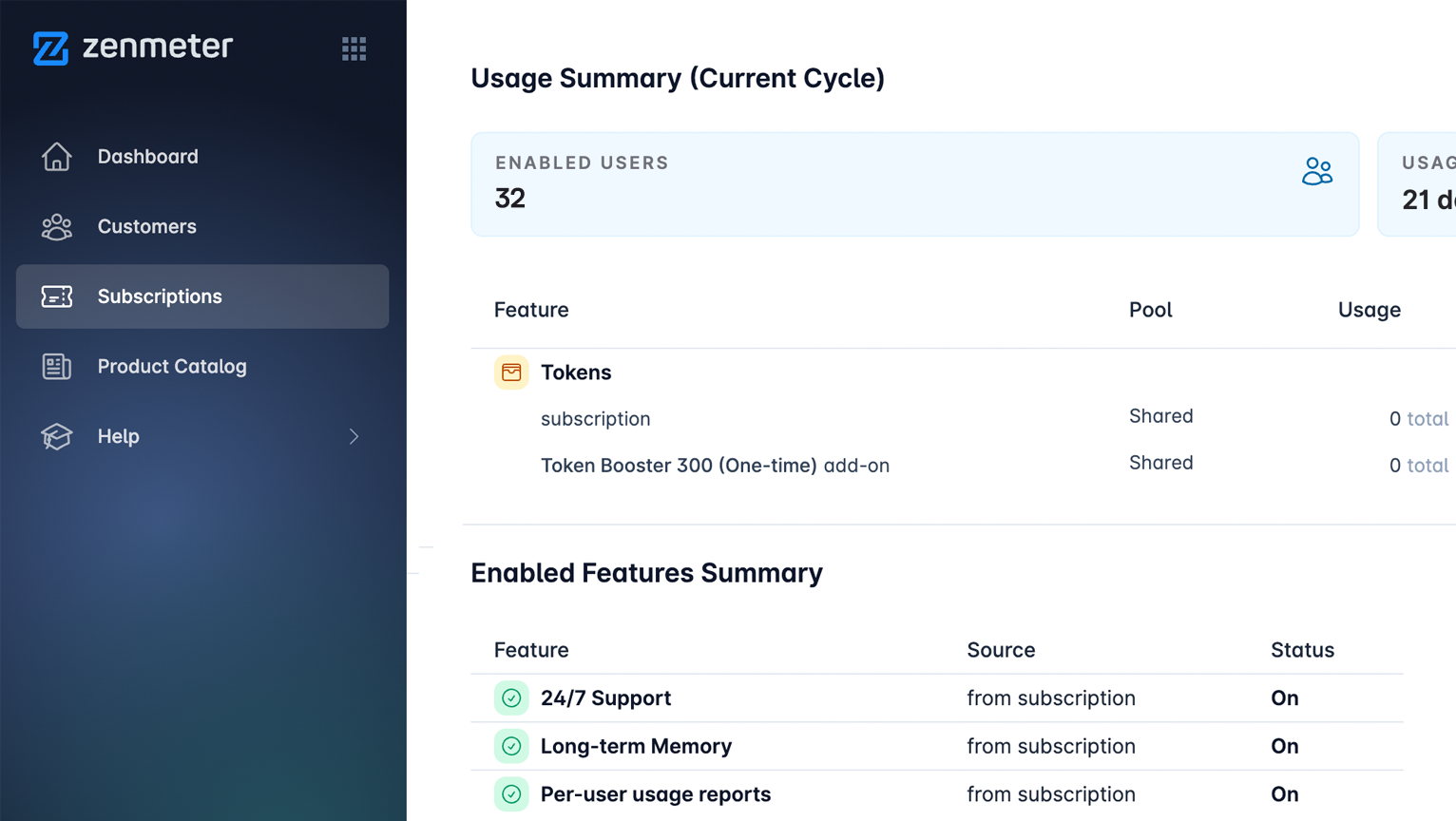Click 'from subscription' in Per-user usage reports row

[1051, 794]
